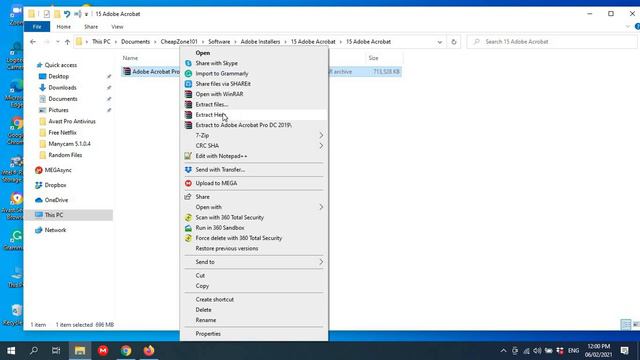Image resolution: width=640 pixels, height=360 pixels.
Task: Launch Firefox from taskbar
Action: tap(149, 351)
